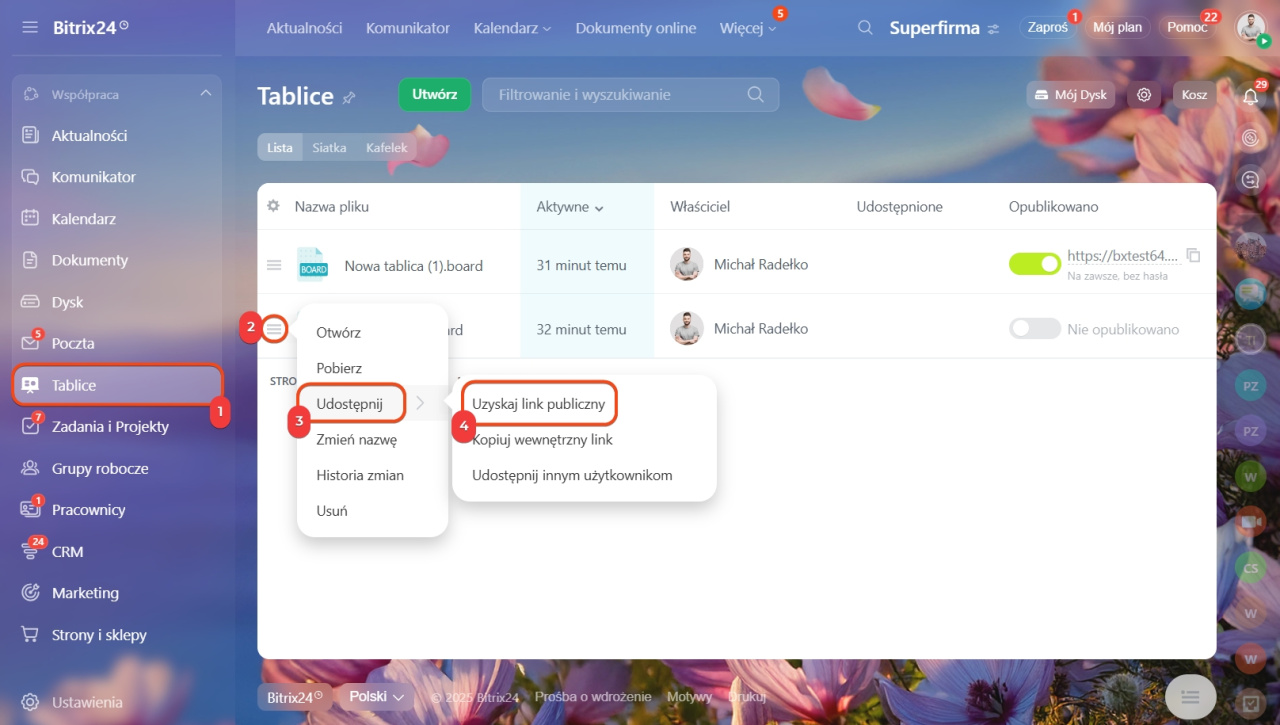Select Pobierz in context menu
Screen dimensions: 1280x725
[x=339, y=368]
